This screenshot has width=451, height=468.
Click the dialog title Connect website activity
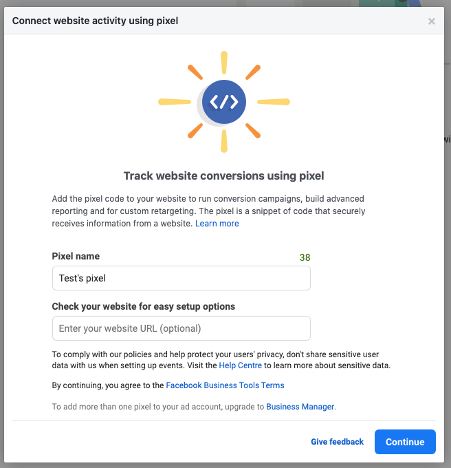click(95, 21)
